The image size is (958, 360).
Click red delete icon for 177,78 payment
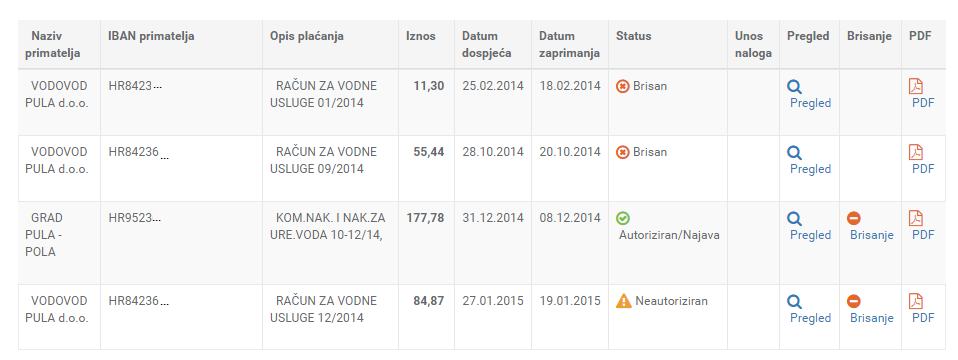(x=854, y=218)
